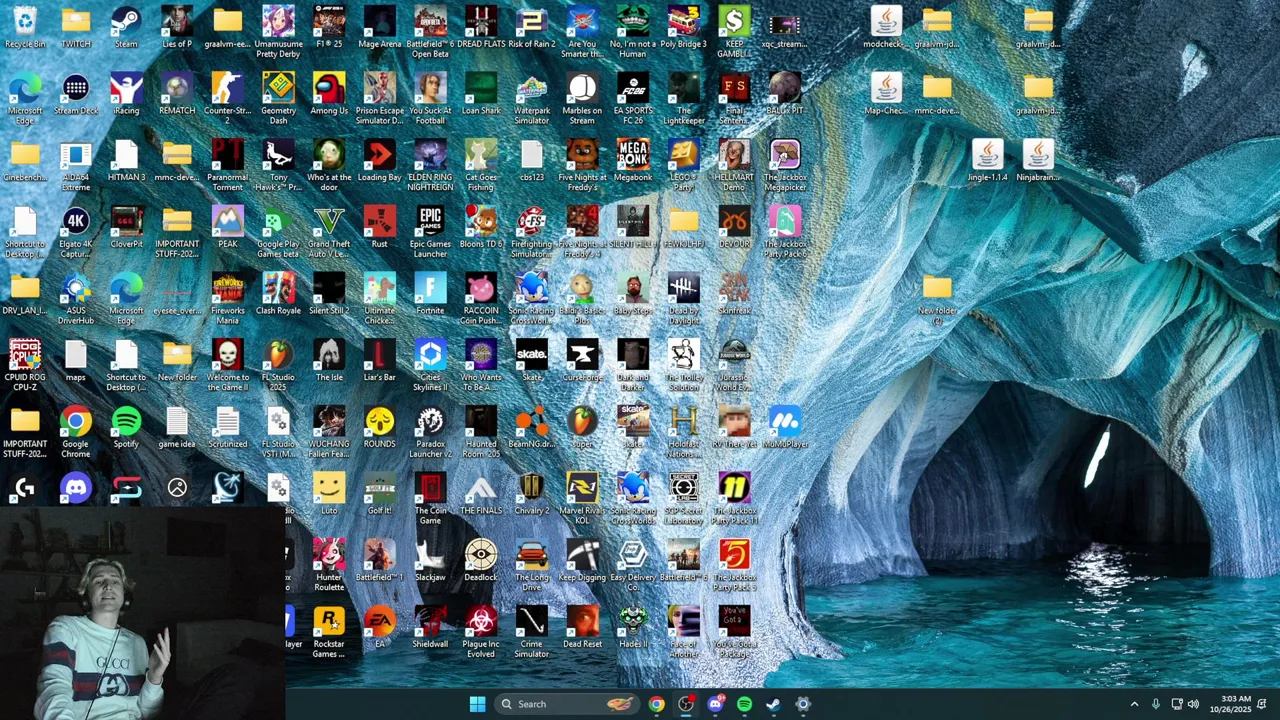The width and height of the screenshot is (1280, 720).
Task: Show hidden system tray icons
Action: click(x=1134, y=704)
